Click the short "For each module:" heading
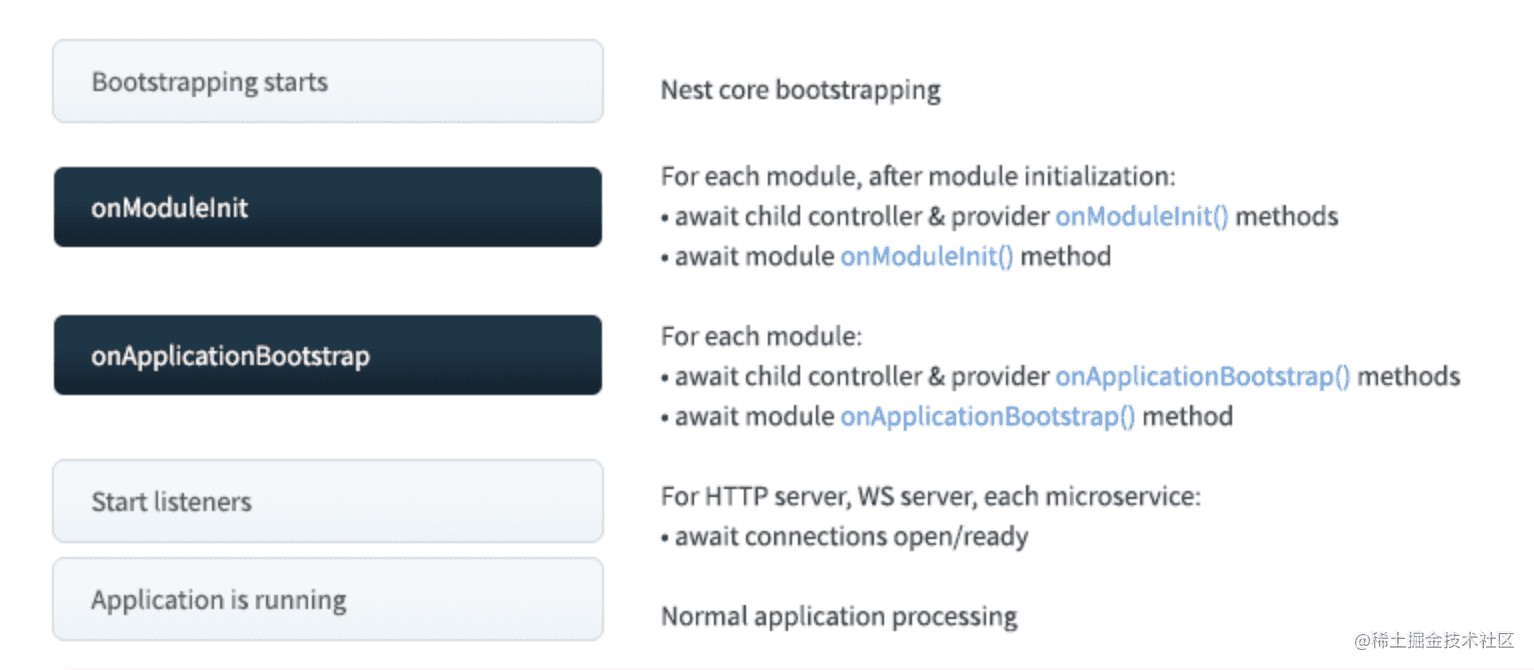 (760, 336)
